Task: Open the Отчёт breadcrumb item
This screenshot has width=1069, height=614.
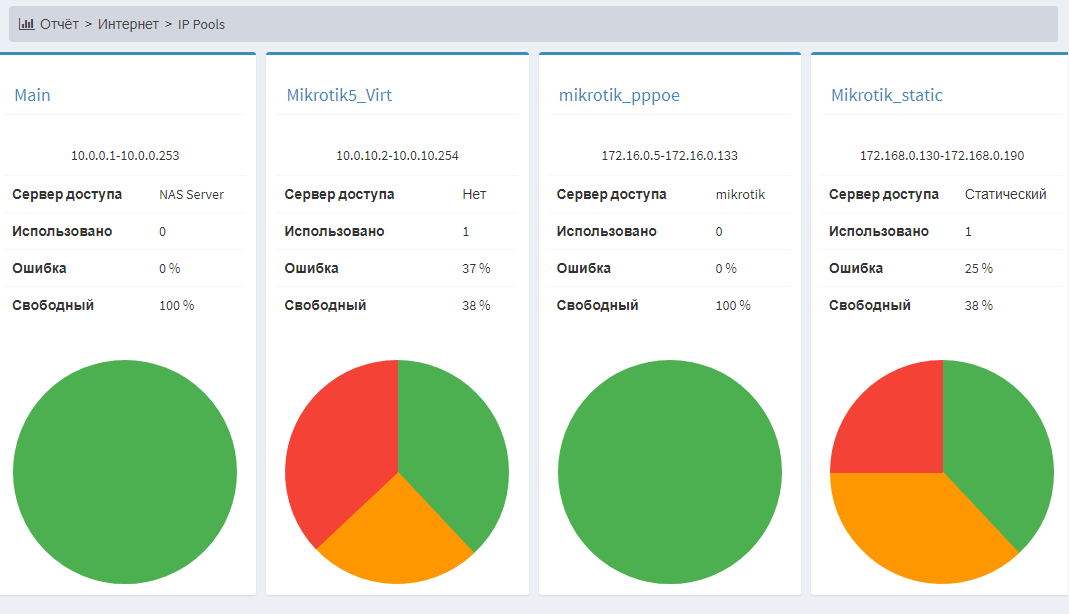Action: pos(59,24)
